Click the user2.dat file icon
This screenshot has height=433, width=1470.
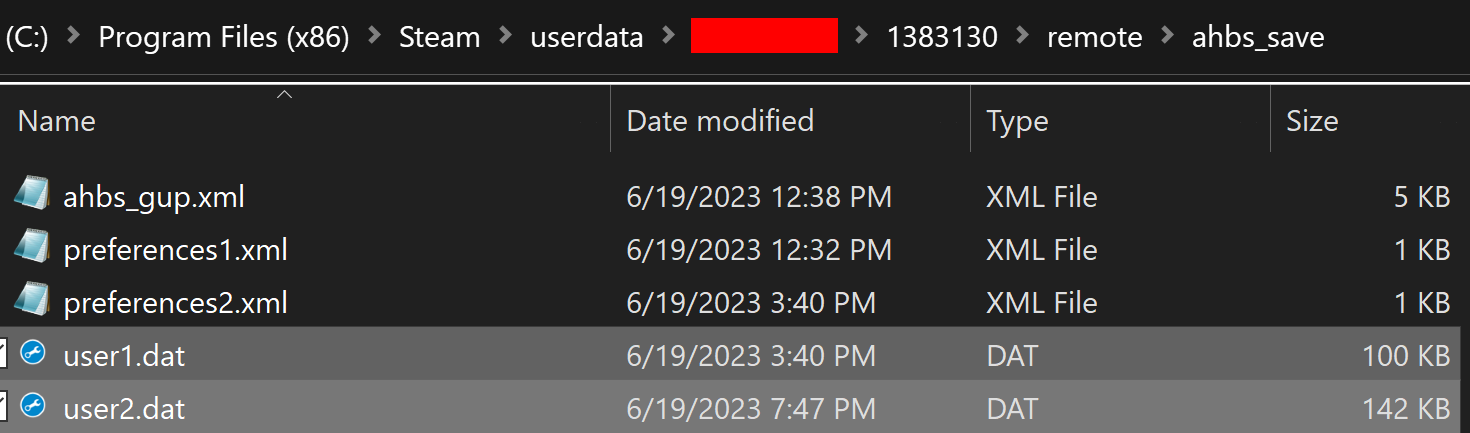(32, 408)
